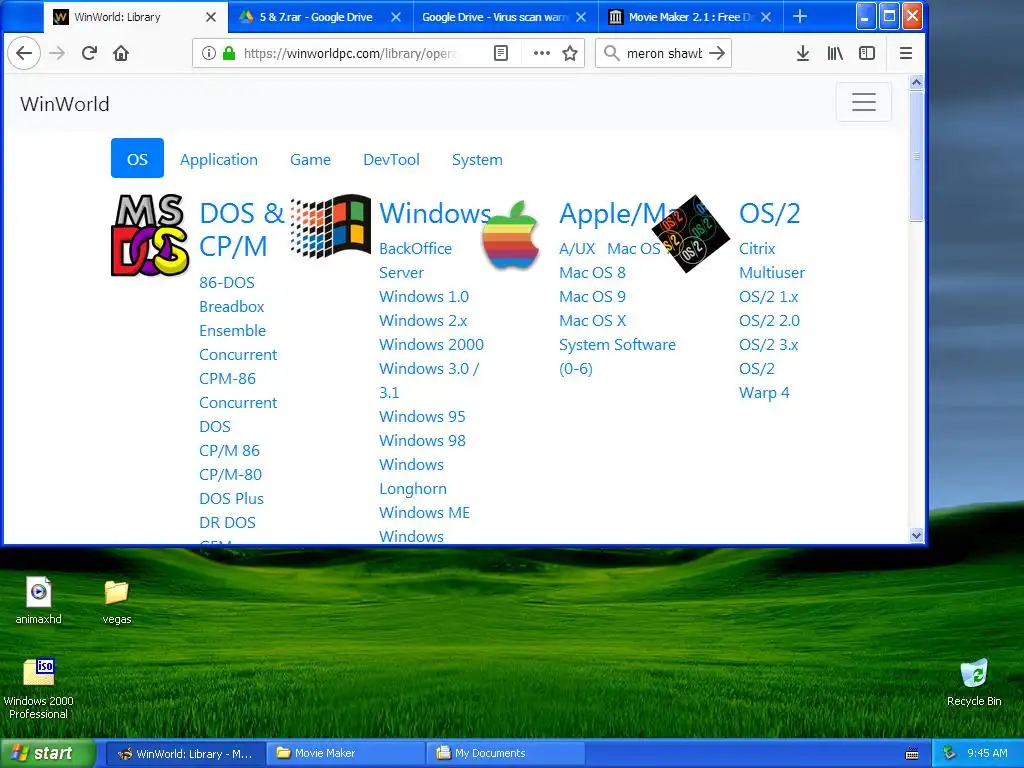The height and width of the screenshot is (768, 1024).
Task: Select the Recycle Bin icon
Action: [x=974, y=682]
